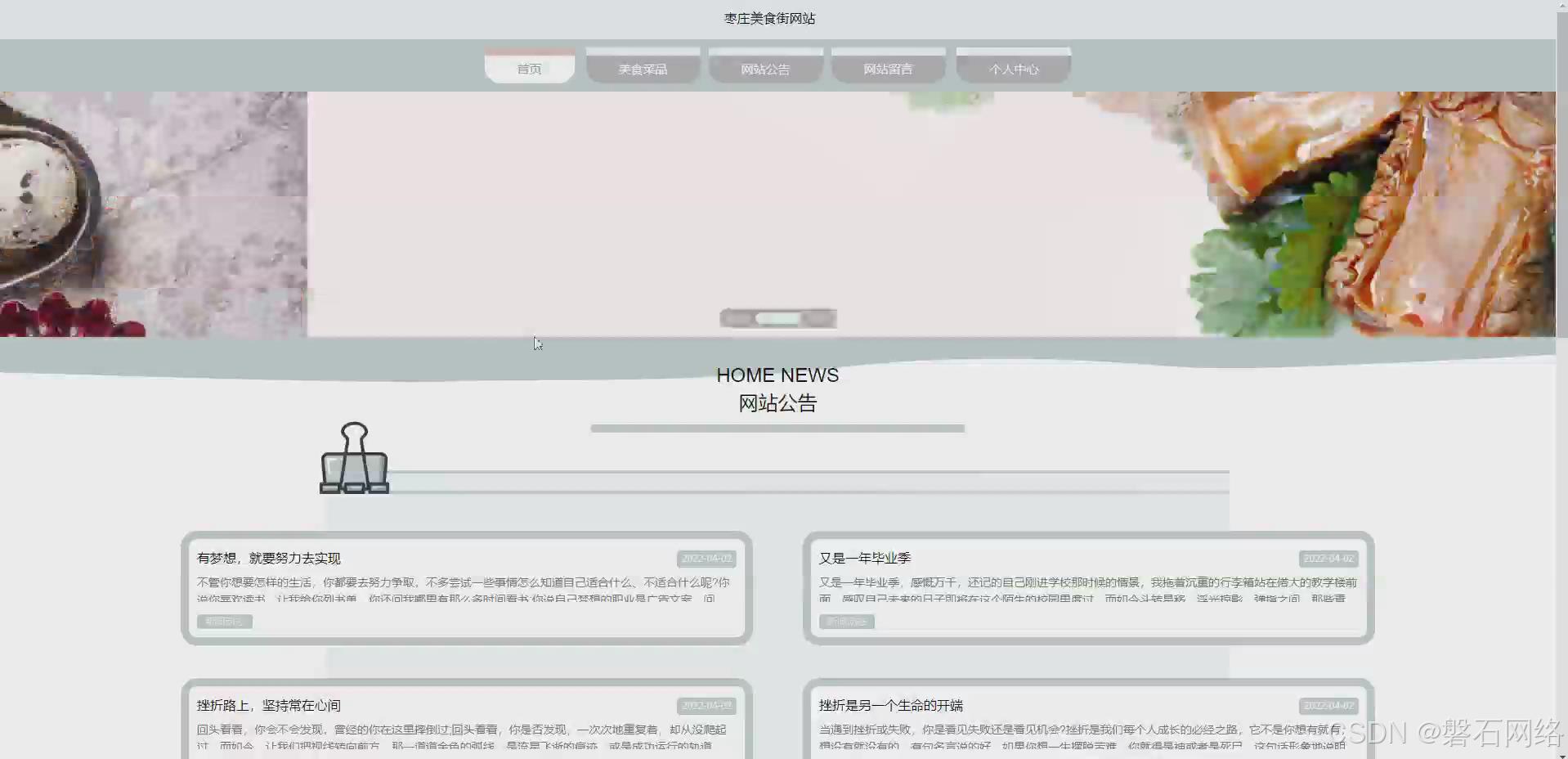Click 查看详情 on the 有梦想 announcement card
Screen dimensions: 1568x759
point(225,622)
